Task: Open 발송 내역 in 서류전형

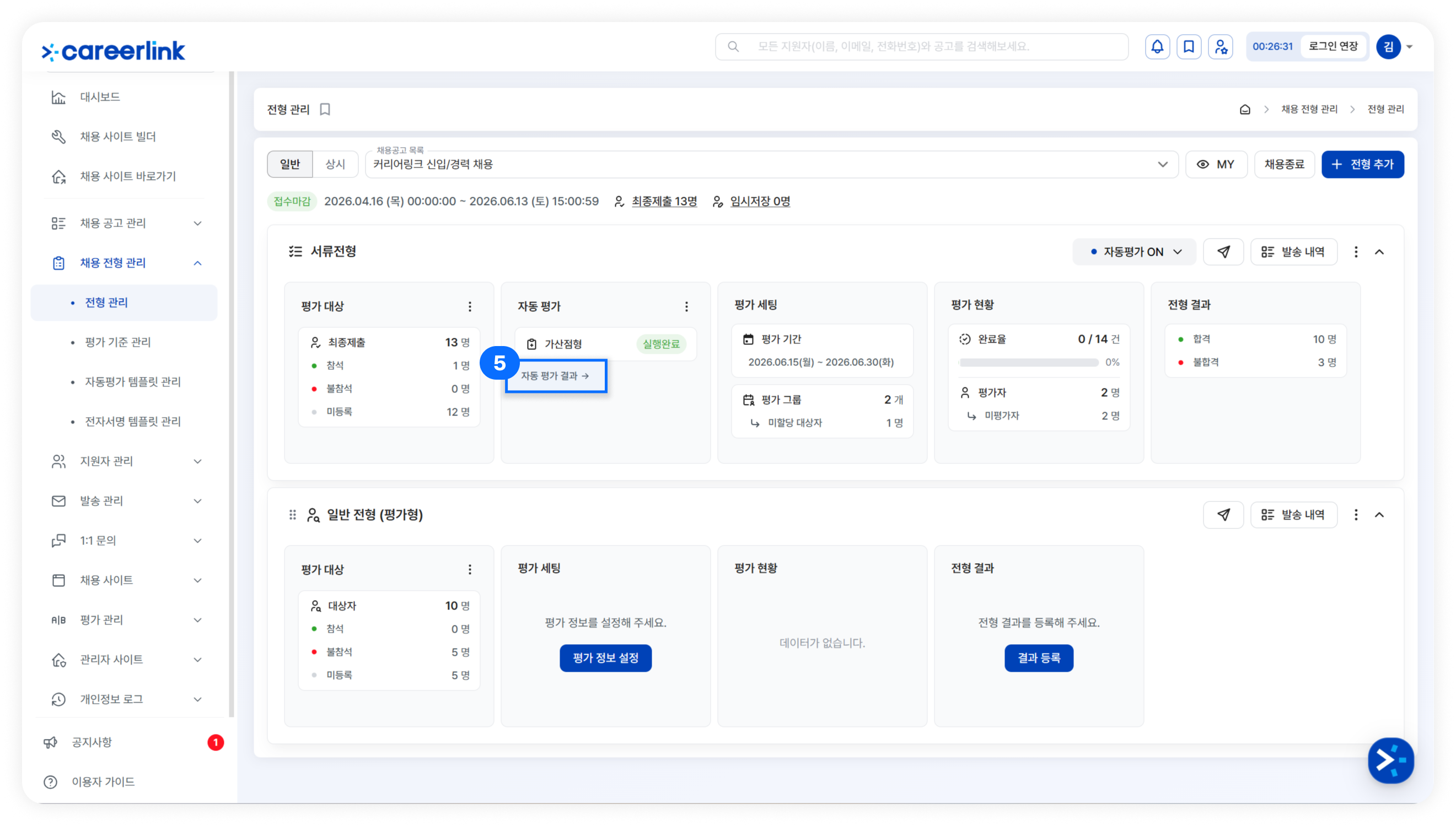Action: pyautogui.click(x=1294, y=252)
